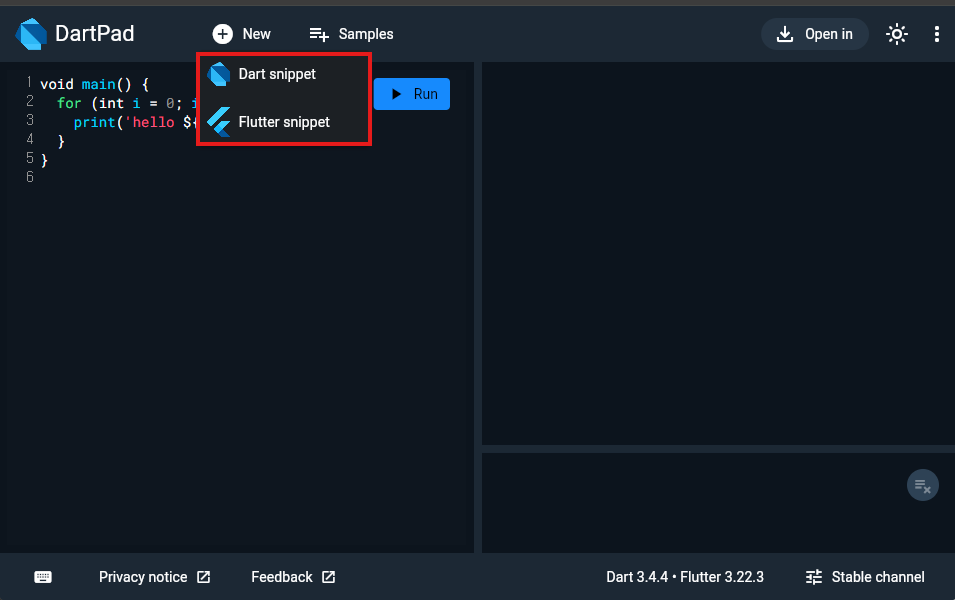Viewport: 955px width, 600px height.
Task: Open the Samples dropdown
Action: tap(351, 34)
